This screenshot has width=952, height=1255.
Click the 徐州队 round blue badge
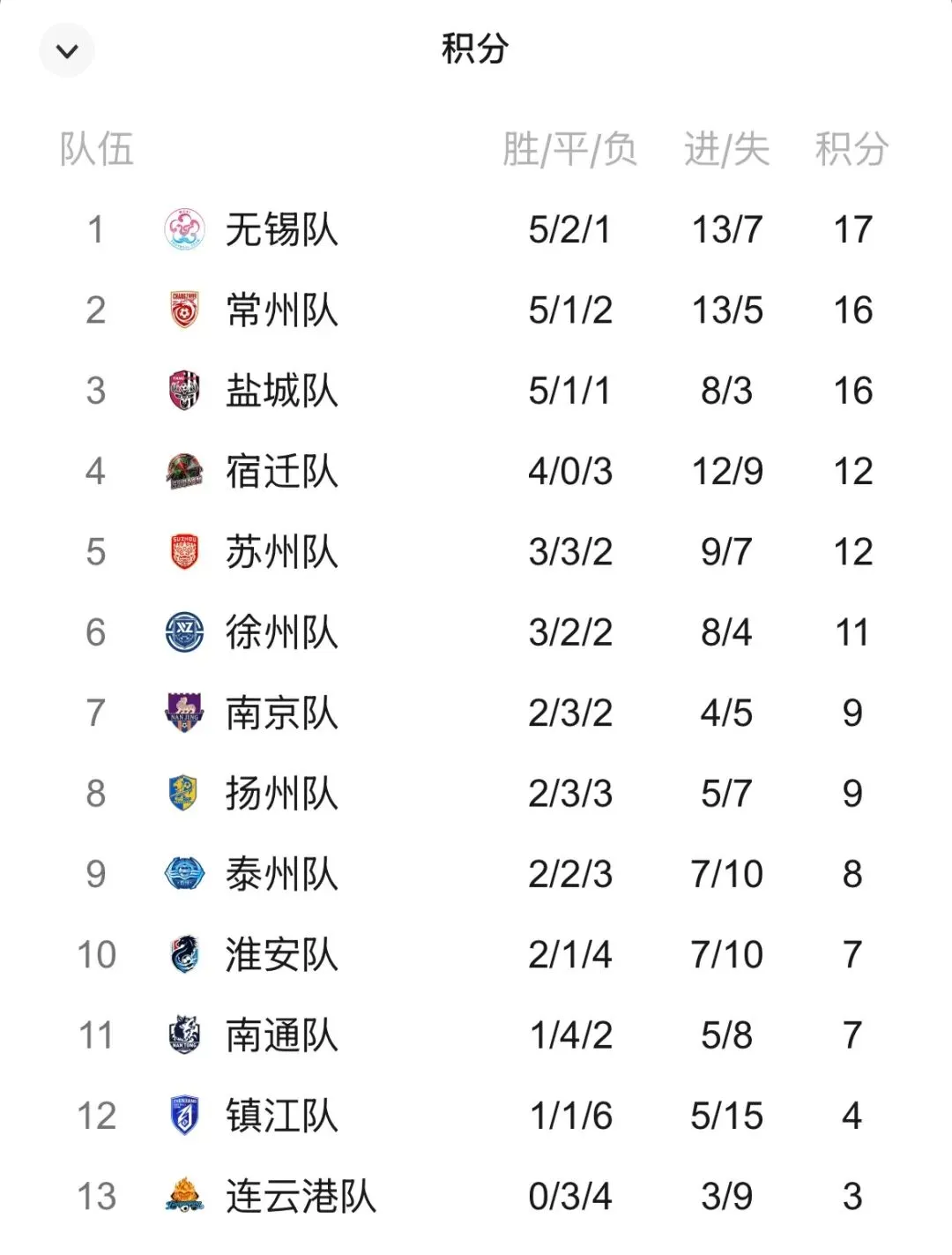[184, 632]
